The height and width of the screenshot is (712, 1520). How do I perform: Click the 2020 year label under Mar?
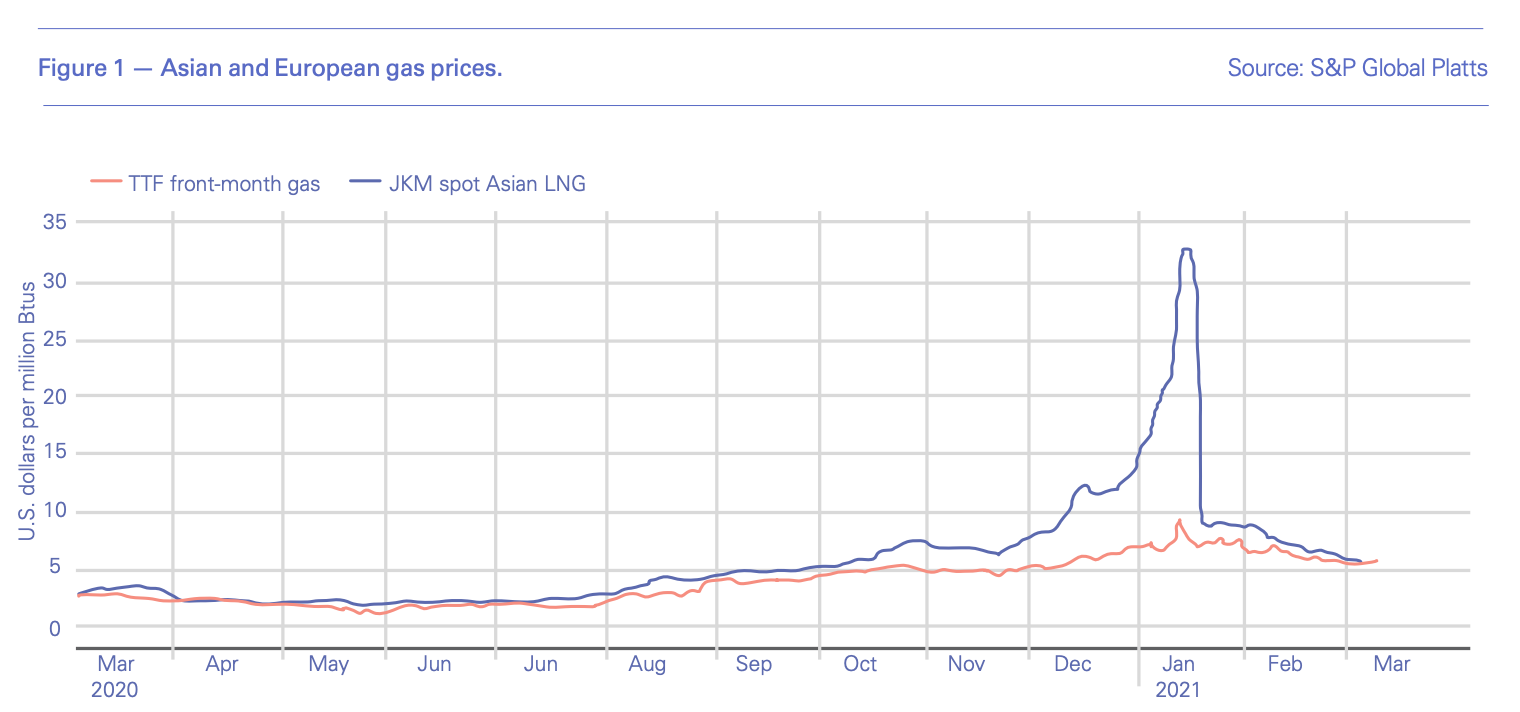[x=115, y=690]
